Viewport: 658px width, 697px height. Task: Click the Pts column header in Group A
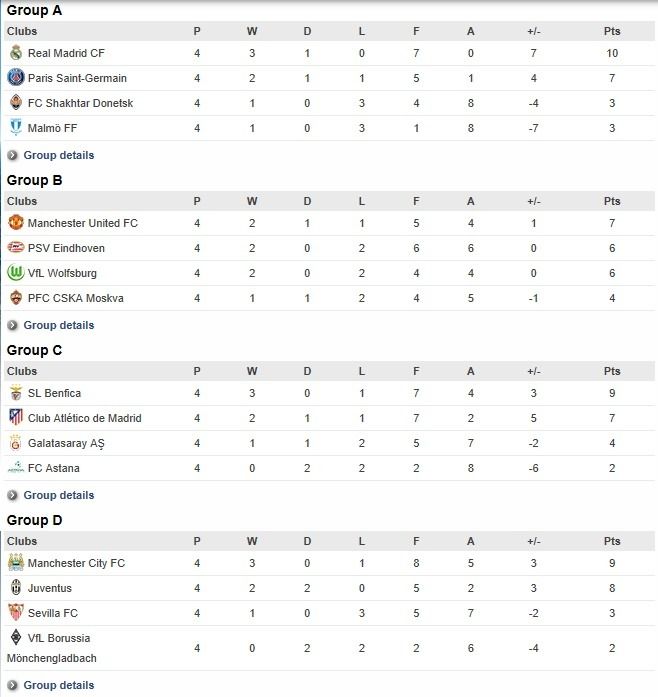point(612,31)
